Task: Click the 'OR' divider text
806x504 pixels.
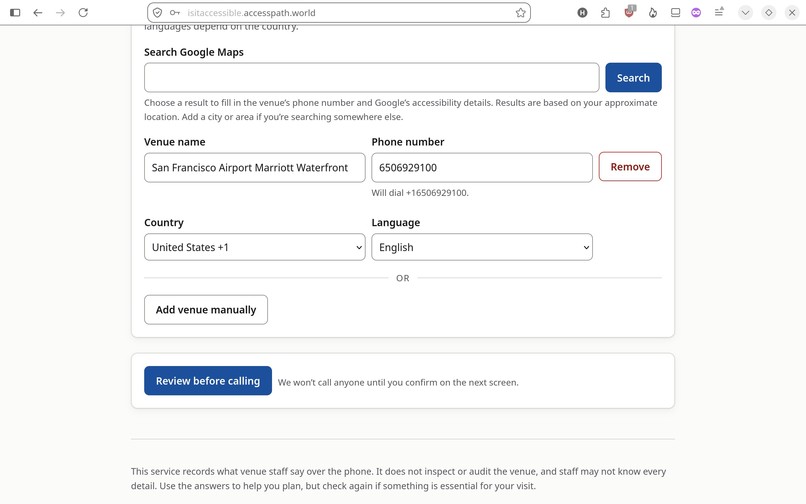Action: [402, 278]
